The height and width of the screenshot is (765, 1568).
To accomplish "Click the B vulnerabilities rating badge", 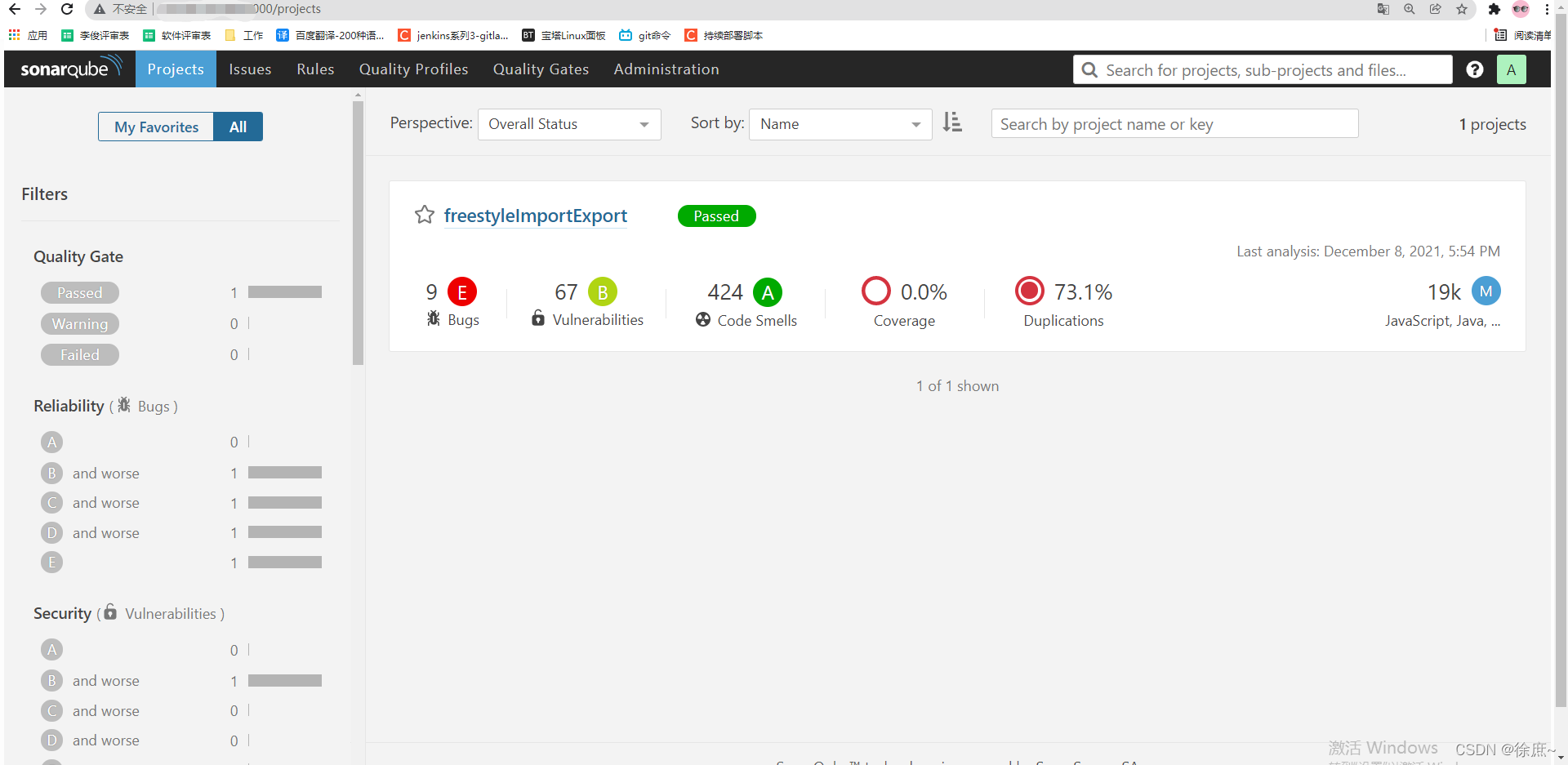I will [x=603, y=291].
